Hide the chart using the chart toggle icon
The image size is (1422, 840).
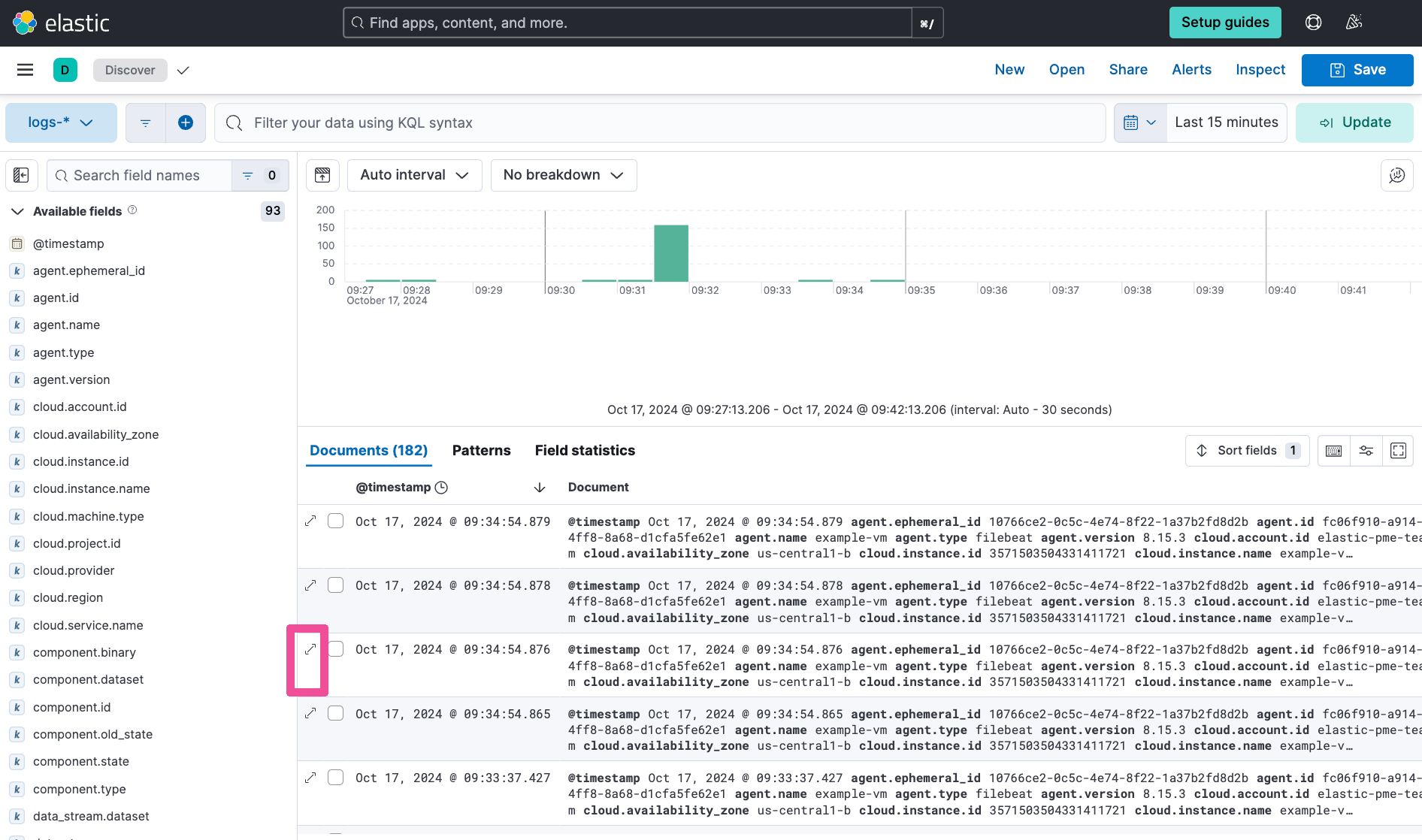322,175
